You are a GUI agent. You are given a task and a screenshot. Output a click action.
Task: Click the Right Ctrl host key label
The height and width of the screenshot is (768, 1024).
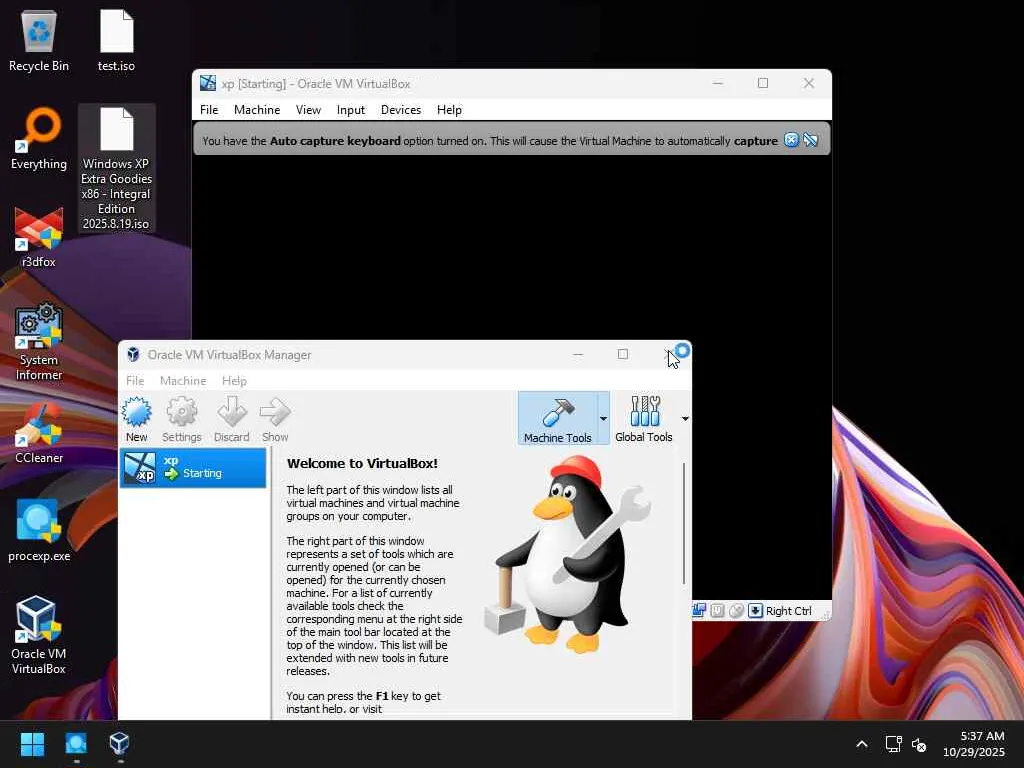[x=788, y=611]
